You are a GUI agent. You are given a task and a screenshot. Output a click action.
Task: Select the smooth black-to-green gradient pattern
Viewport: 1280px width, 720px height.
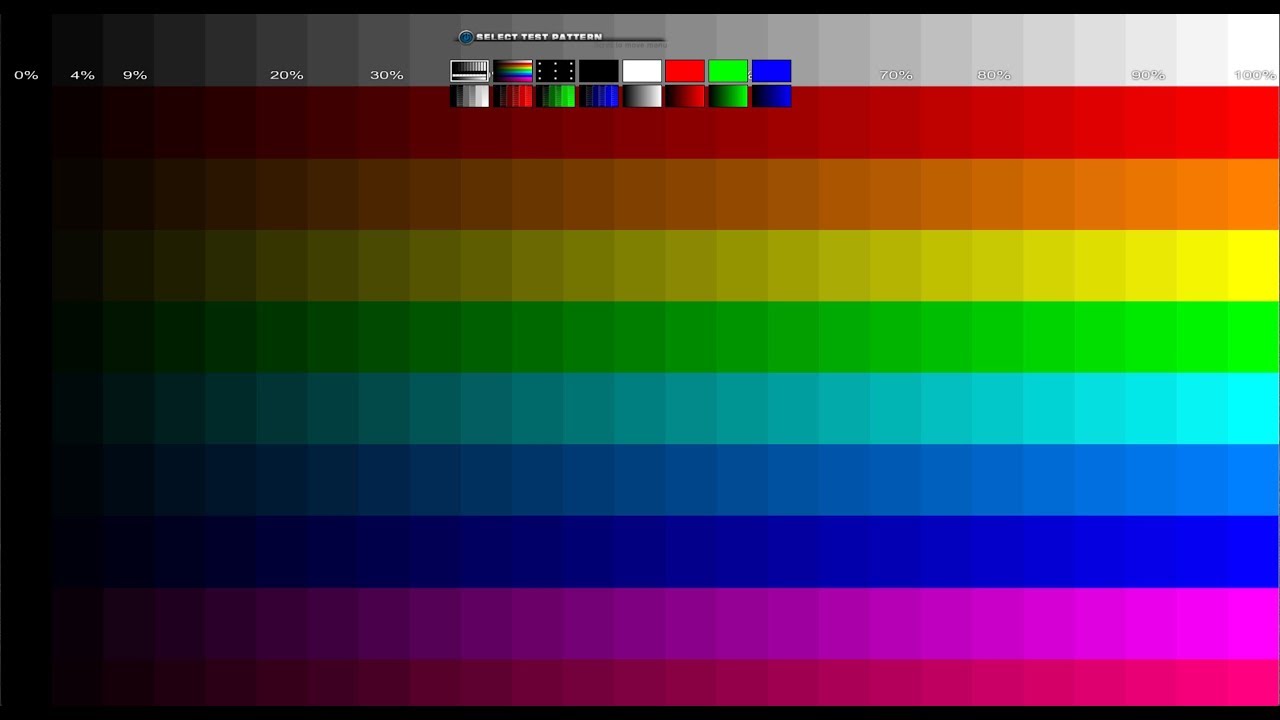(728, 96)
